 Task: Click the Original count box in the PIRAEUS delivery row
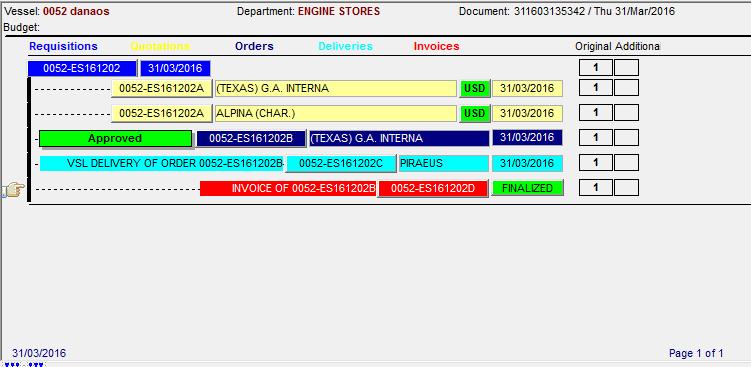pos(596,162)
